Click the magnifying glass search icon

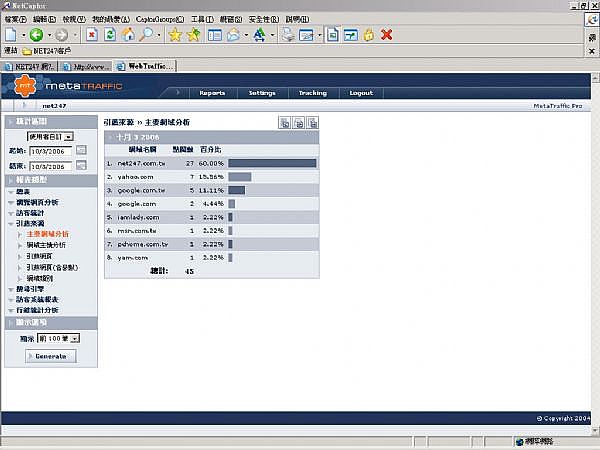(x=146, y=35)
